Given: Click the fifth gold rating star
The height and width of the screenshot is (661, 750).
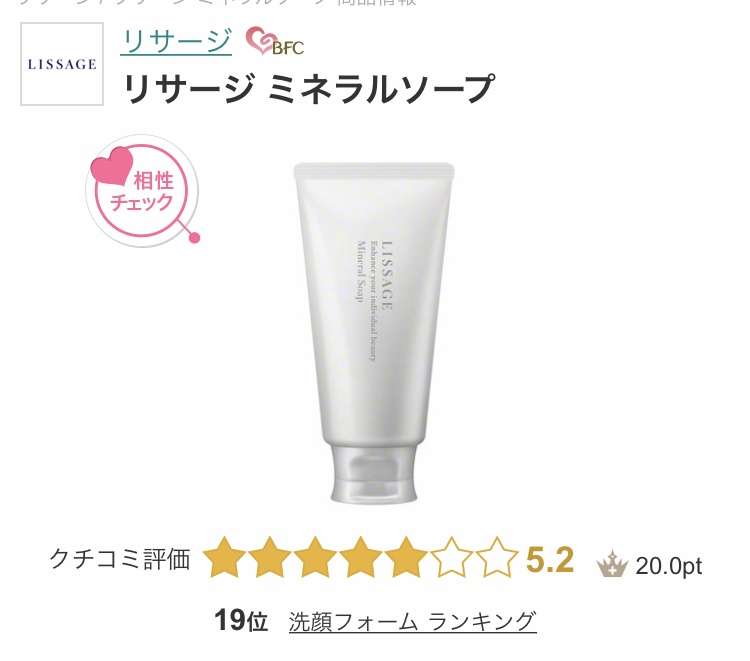Looking at the screenshot, I should point(406,558).
